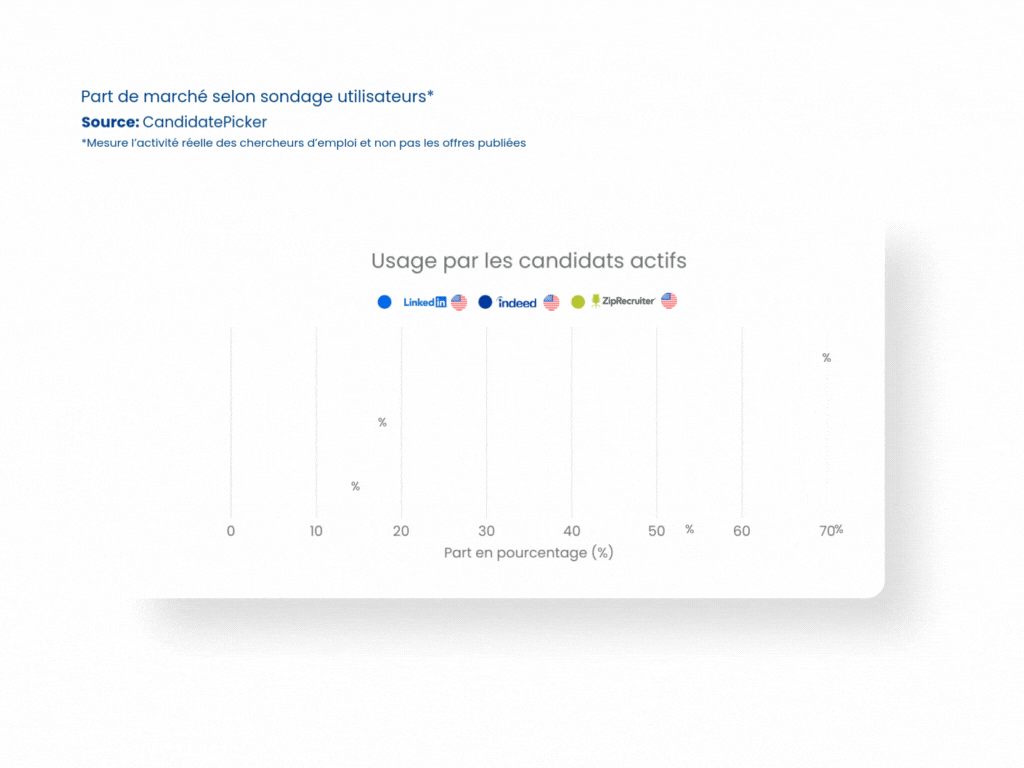This screenshot has height=768, width=1024.
Task: Click the chart title 'Usage par les candidats actifs'
Action: click(529, 261)
